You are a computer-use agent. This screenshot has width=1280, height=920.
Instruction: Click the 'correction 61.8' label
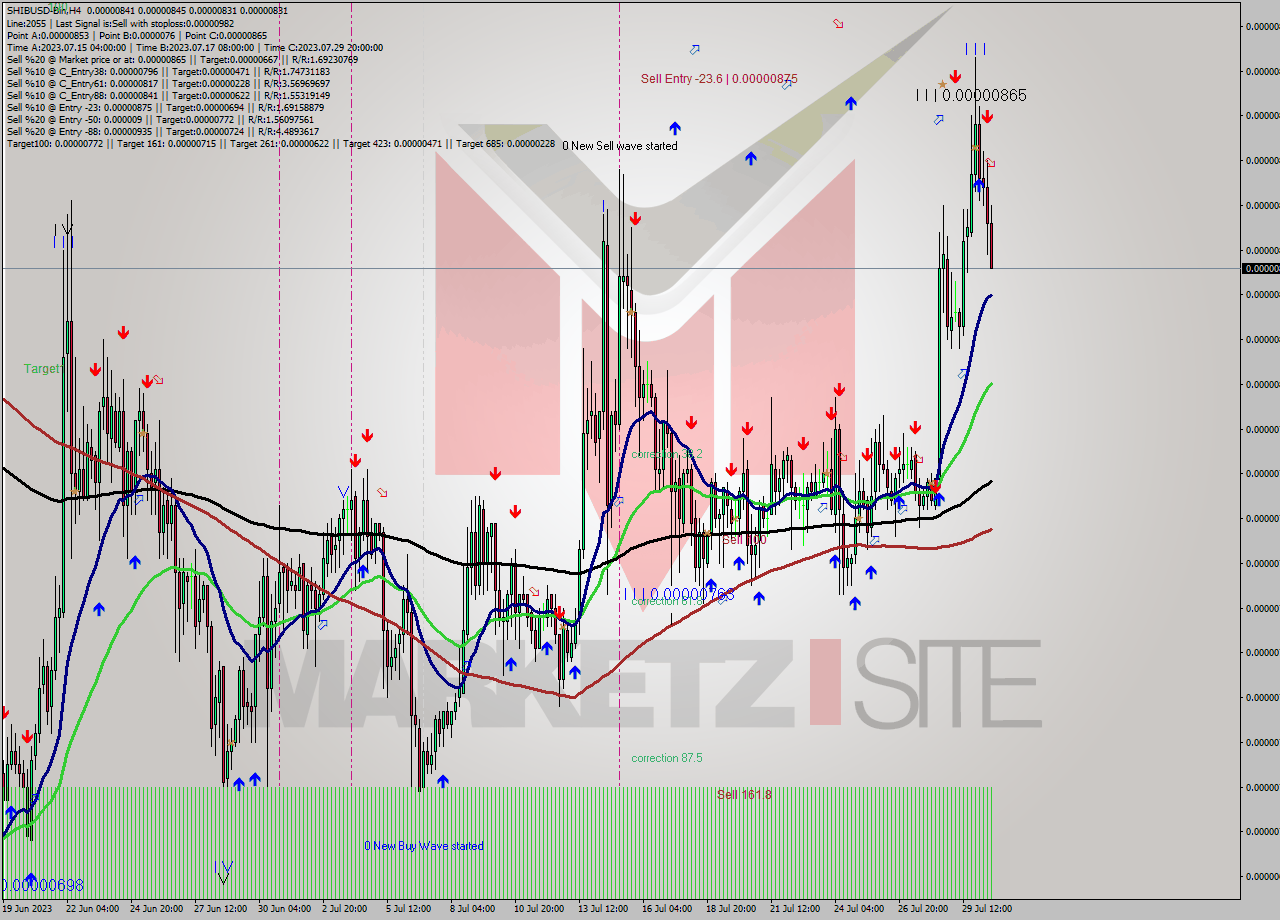point(667,601)
